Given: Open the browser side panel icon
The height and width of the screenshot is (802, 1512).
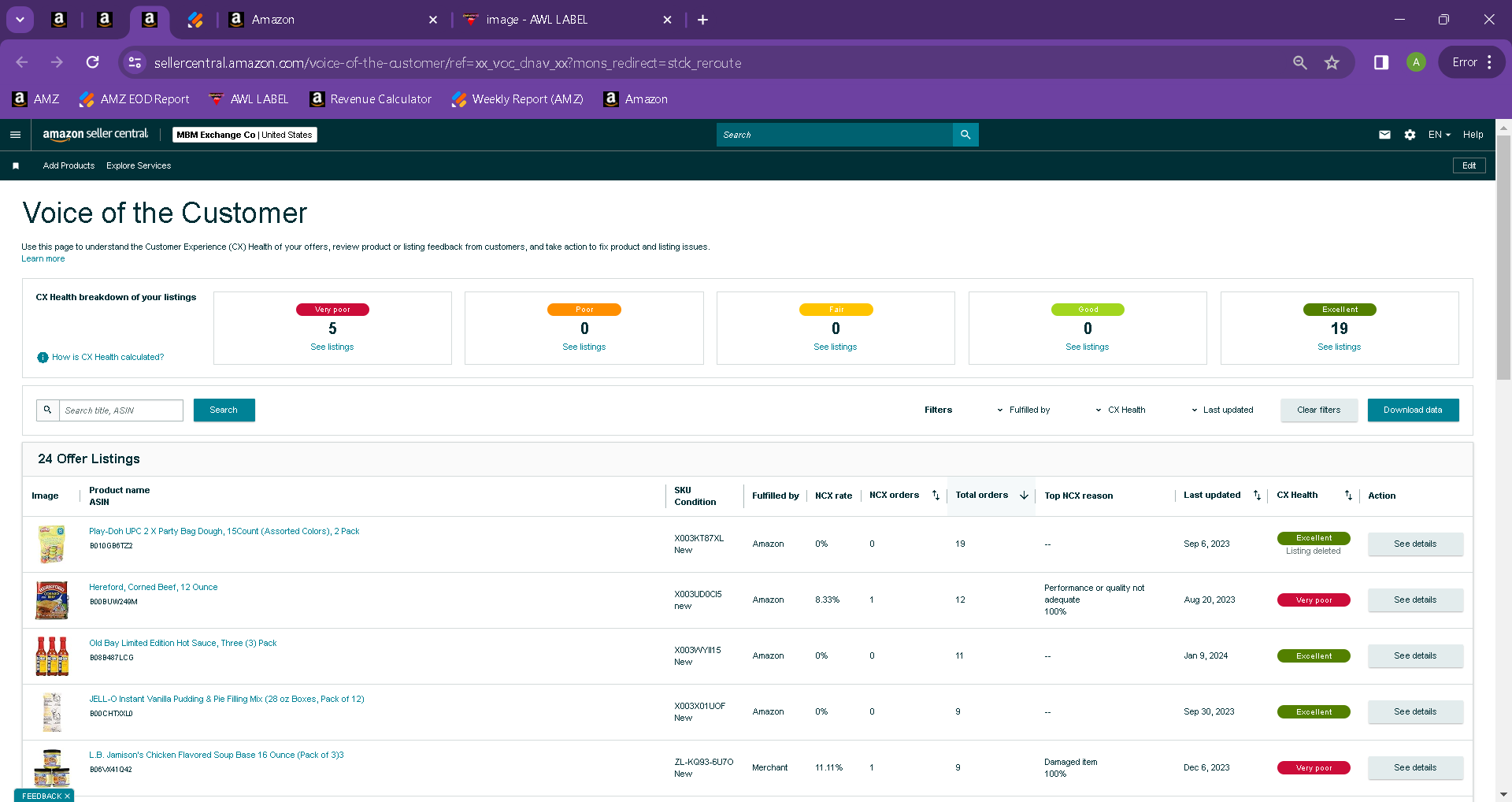Looking at the screenshot, I should [1380, 62].
